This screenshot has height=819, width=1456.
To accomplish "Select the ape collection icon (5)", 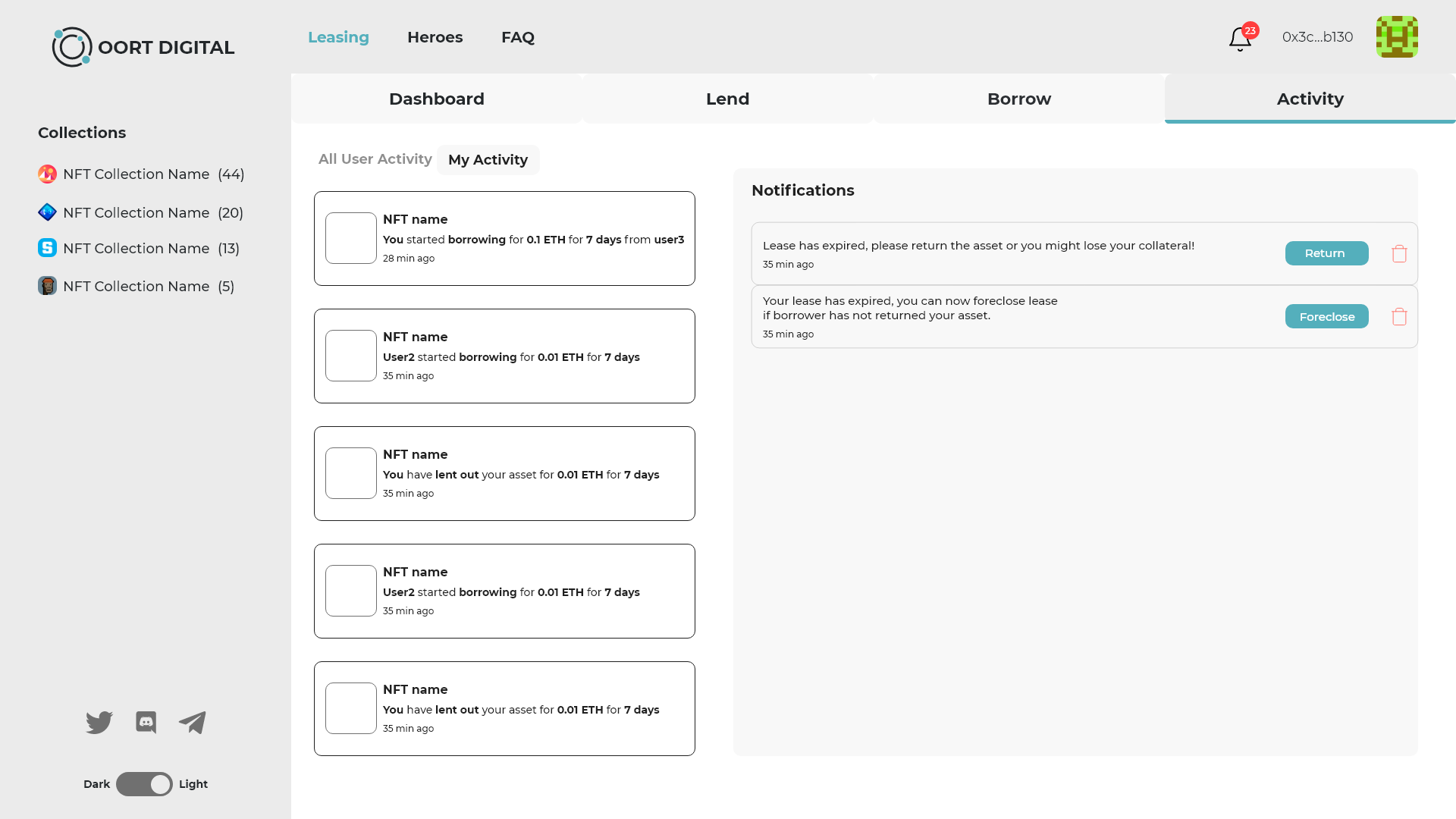I will (x=47, y=286).
